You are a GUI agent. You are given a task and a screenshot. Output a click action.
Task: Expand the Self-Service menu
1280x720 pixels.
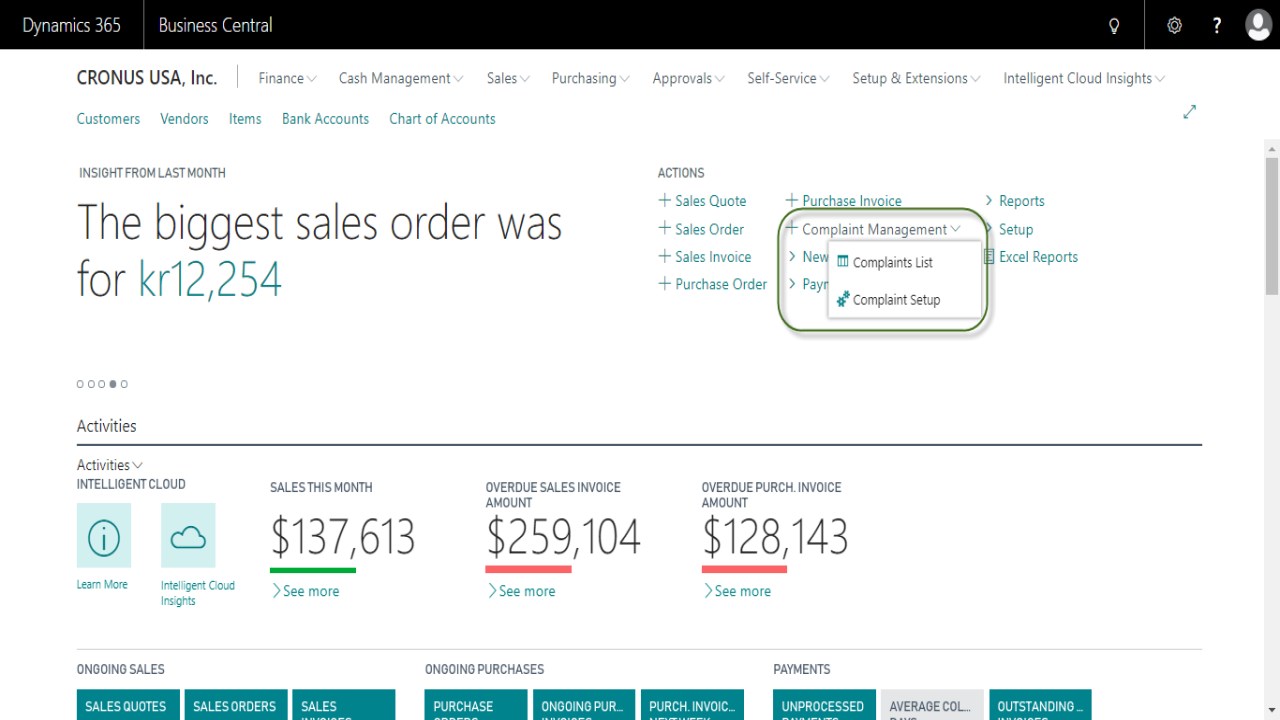[x=788, y=78]
